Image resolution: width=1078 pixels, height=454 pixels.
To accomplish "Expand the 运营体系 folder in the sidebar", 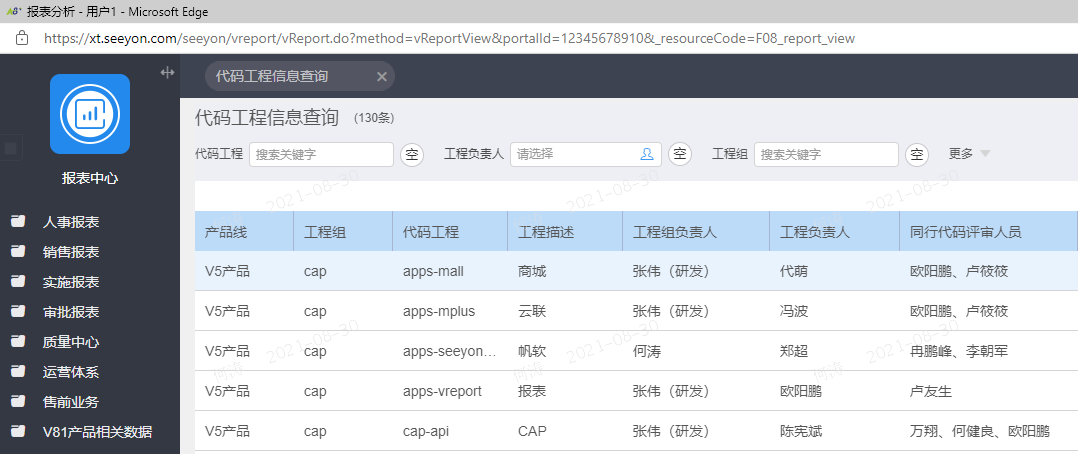I will pos(70,372).
